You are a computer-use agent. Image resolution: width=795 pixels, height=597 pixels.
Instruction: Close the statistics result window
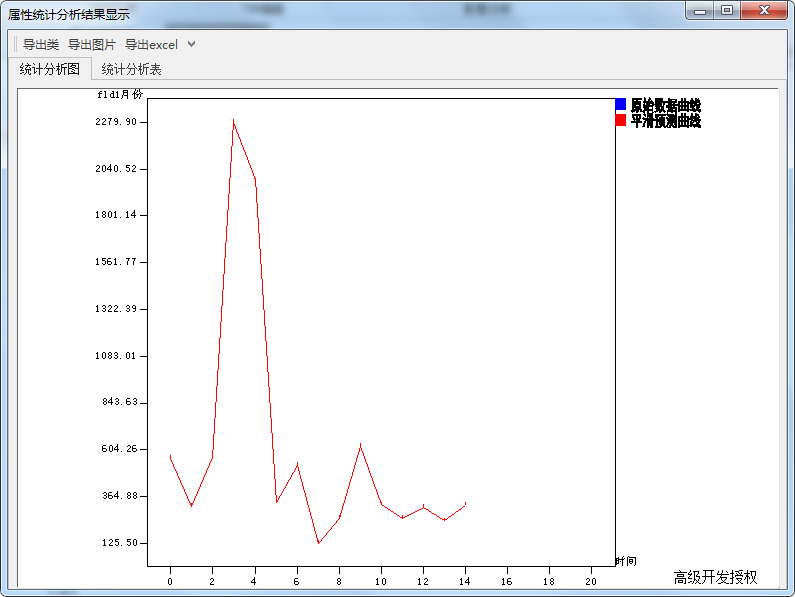coord(765,11)
